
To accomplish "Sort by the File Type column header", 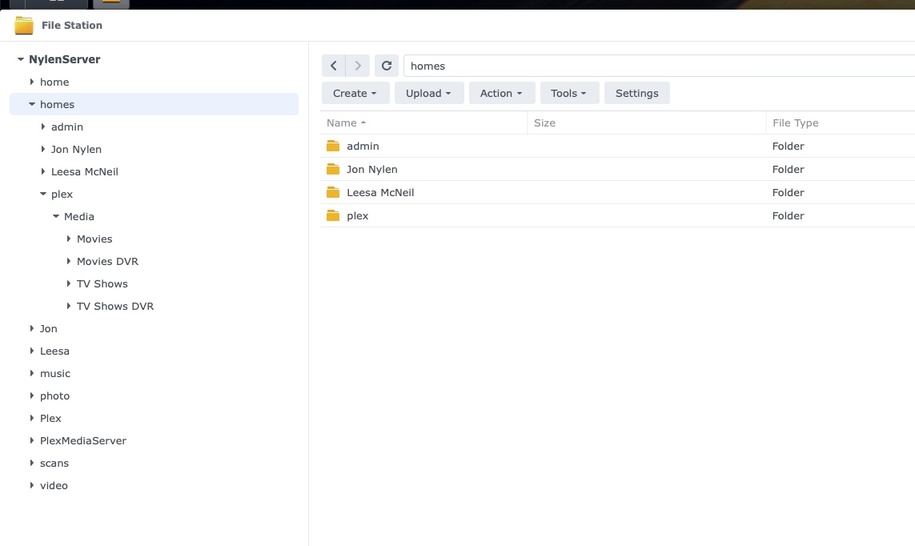I will coord(840,123).
